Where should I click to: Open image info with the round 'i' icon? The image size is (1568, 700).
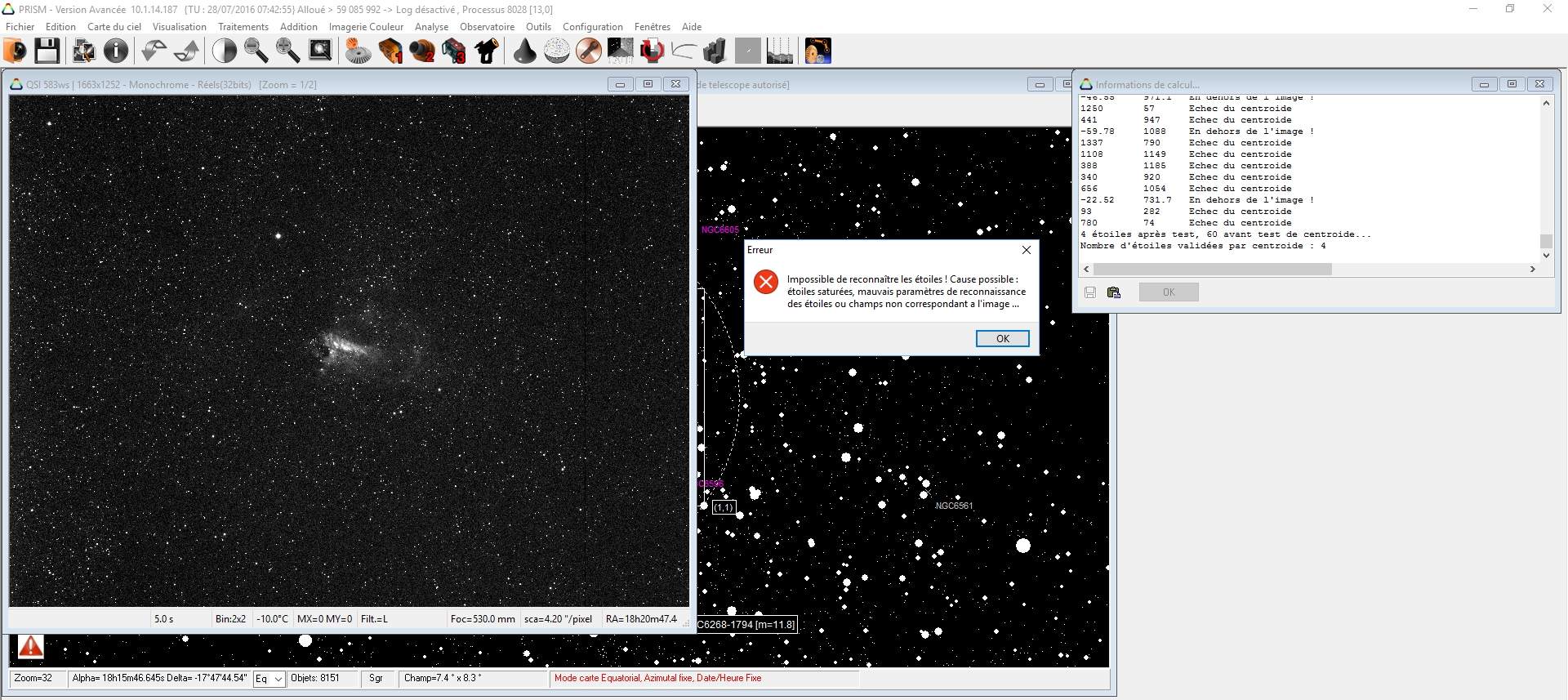point(116,51)
